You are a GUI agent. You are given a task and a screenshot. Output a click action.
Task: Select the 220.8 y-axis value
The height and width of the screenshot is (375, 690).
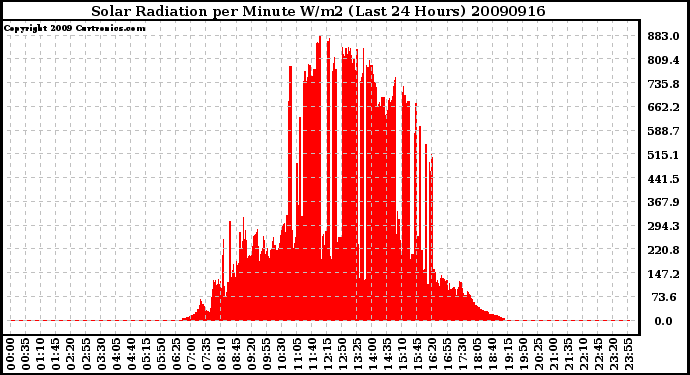tap(664, 250)
